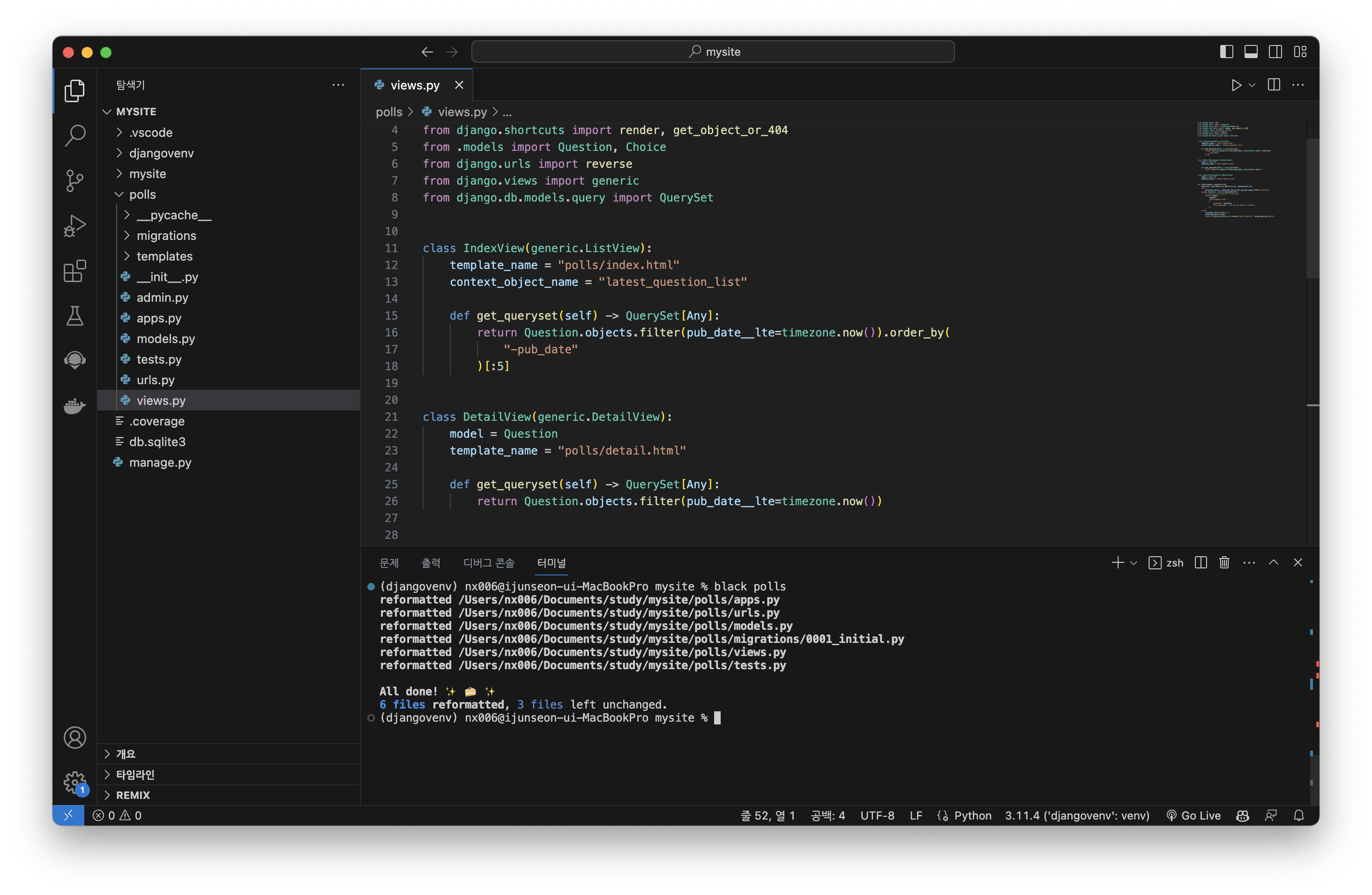Open new terminal launch profile dropdown

1133,563
